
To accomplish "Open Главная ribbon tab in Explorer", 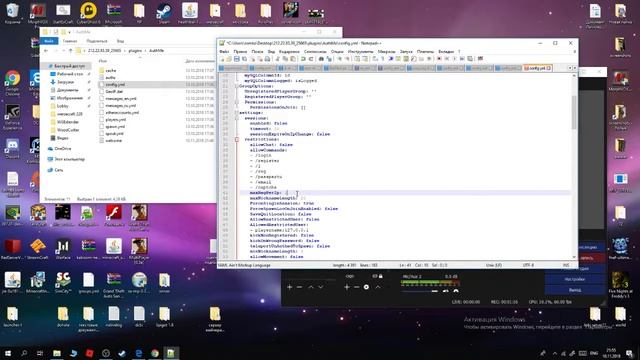I will (70, 41).
